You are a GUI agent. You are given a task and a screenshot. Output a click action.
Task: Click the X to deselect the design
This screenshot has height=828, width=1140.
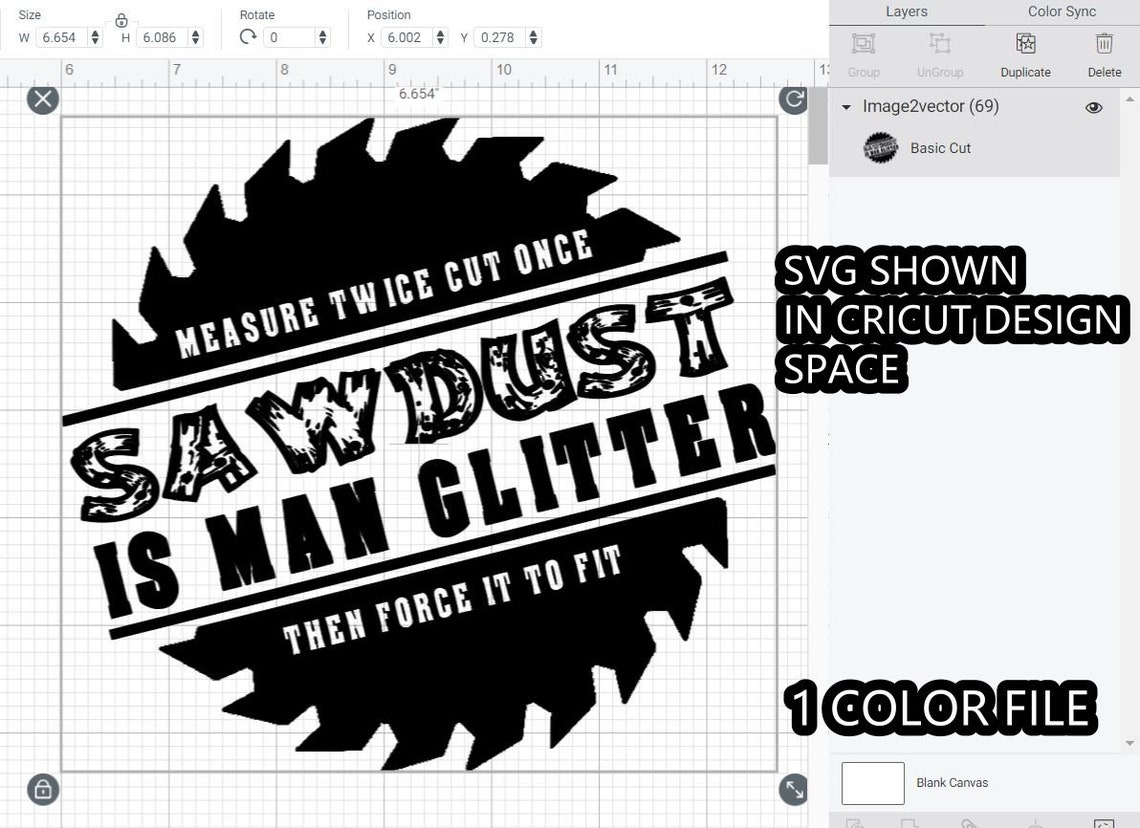[x=42, y=98]
